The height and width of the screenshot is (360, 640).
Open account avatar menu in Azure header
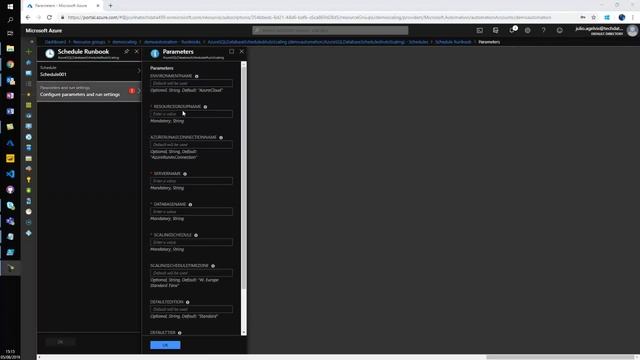click(x=632, y=31)
